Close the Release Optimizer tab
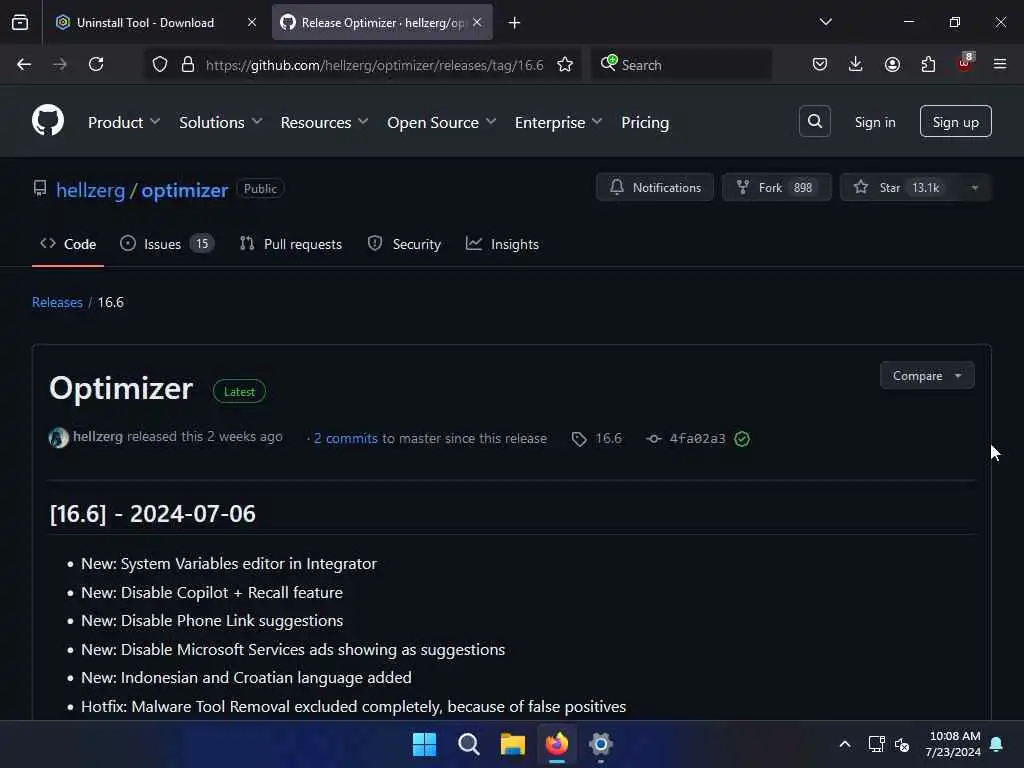 coord(477,23)
